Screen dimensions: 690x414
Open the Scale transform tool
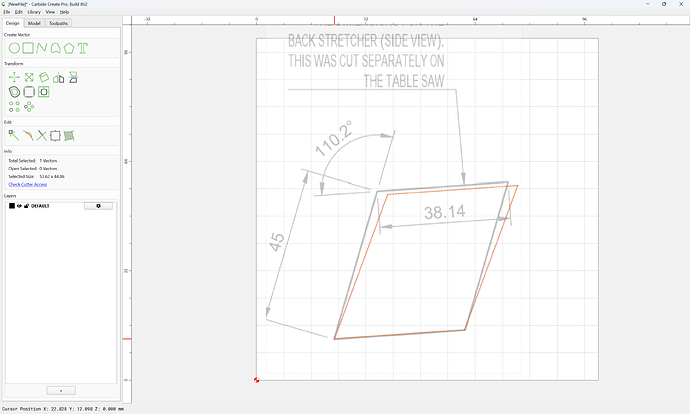(29, 77)
